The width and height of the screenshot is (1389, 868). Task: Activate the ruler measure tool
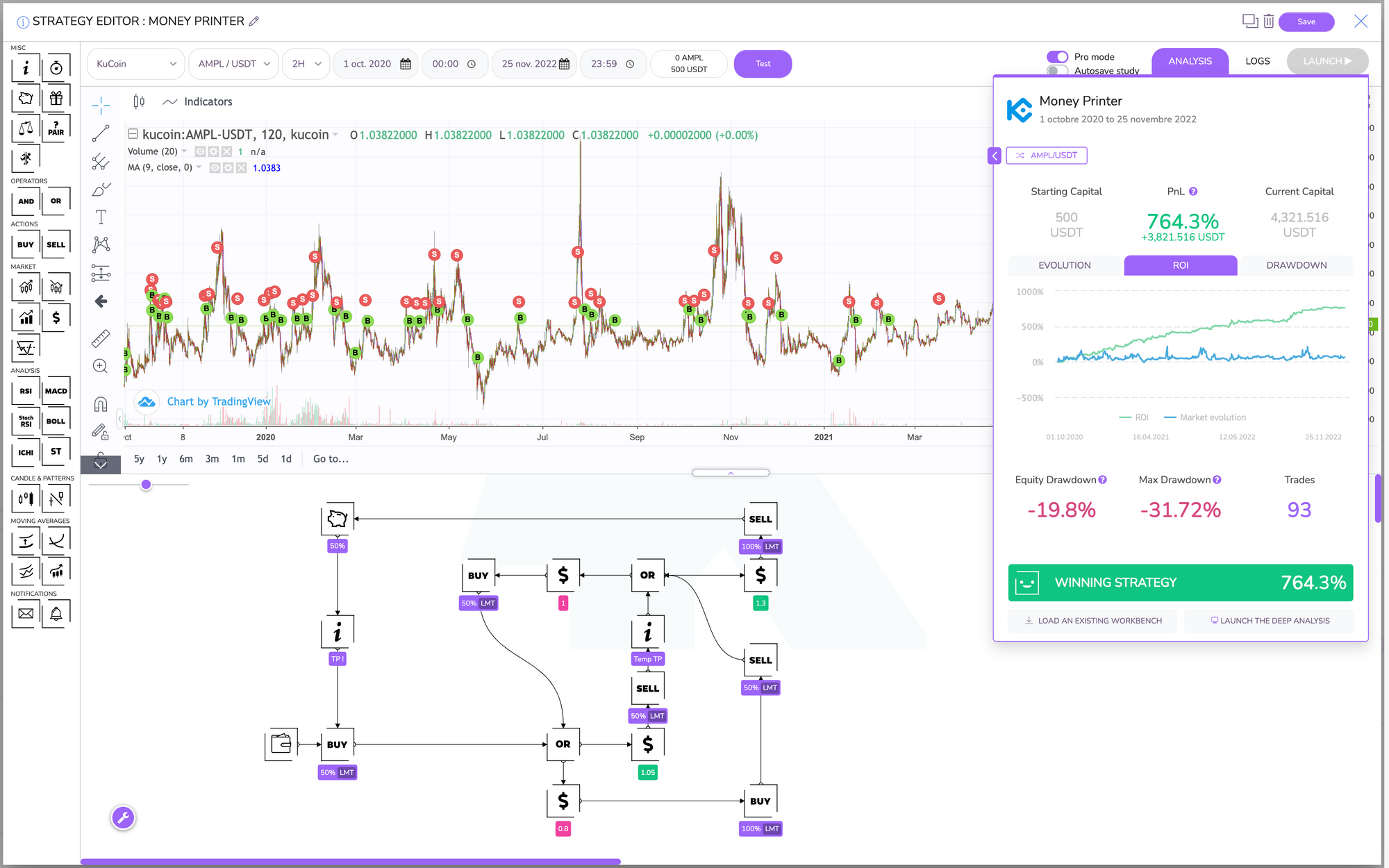tap(101, 338)
